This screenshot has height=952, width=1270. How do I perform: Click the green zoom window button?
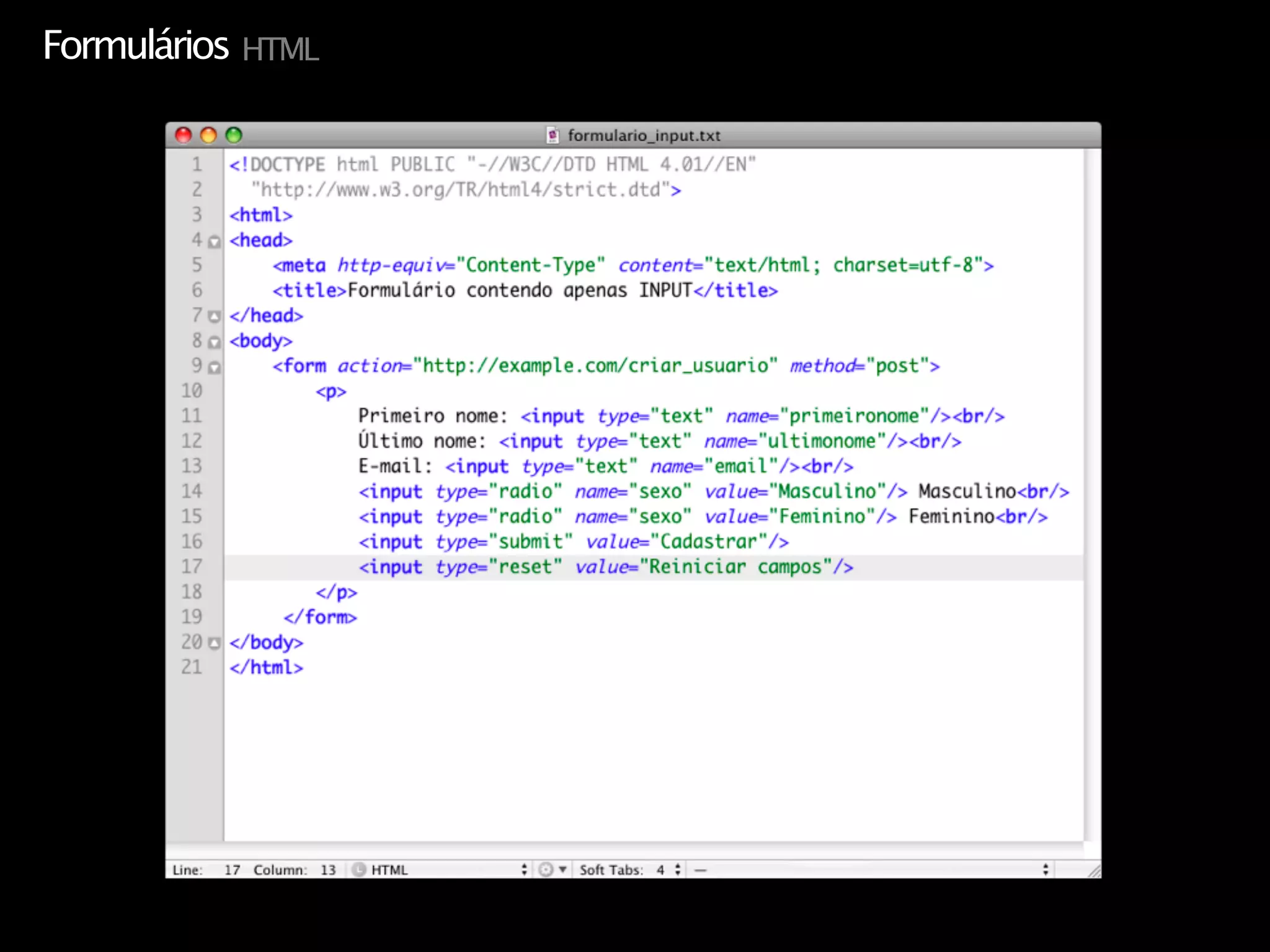[x=234, y=134]
